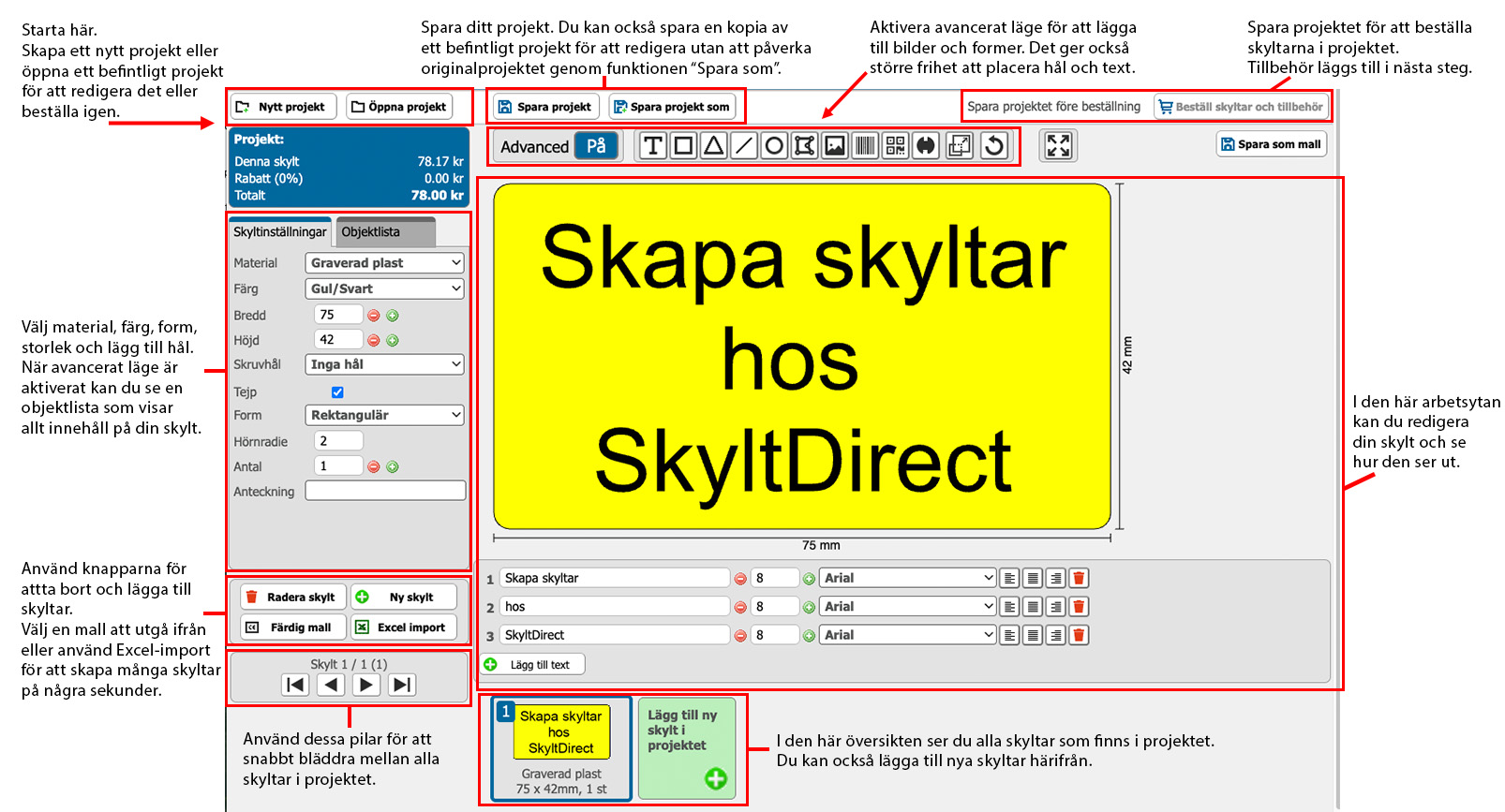
Task: Click the black round hole symbol tool
Action: click(x=926, y=146)
